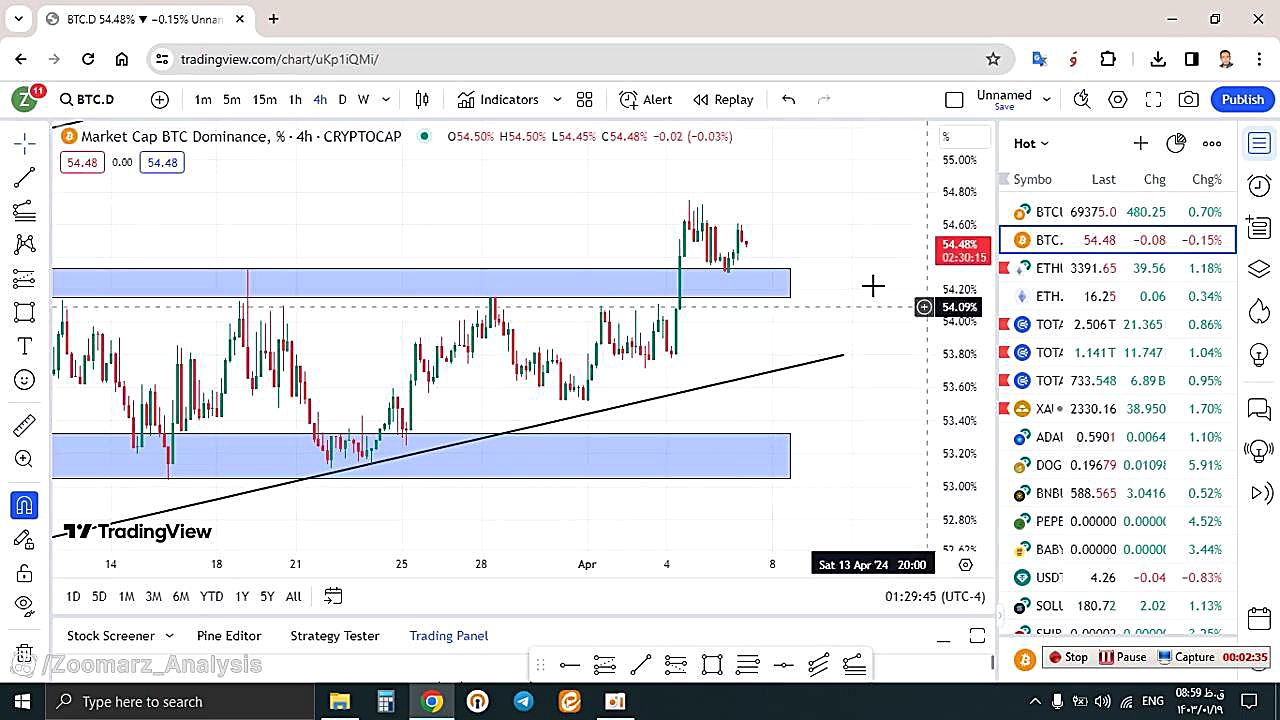
Task: Select YTD date range
Action: click(x=211, y=596)
